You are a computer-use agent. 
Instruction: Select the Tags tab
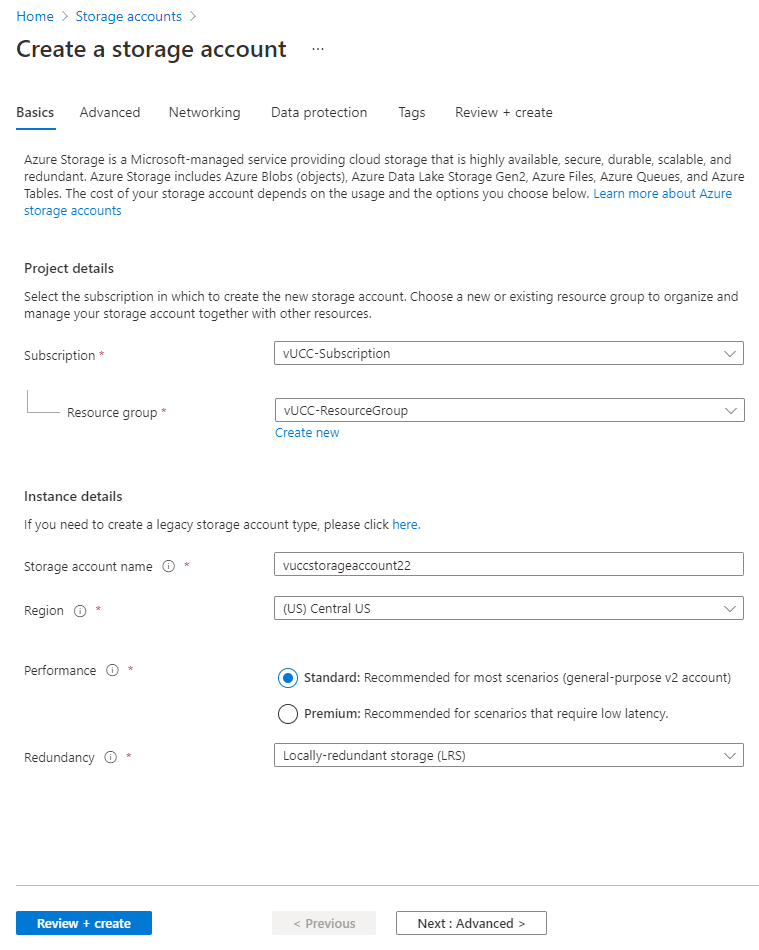[x=411, y=112]
